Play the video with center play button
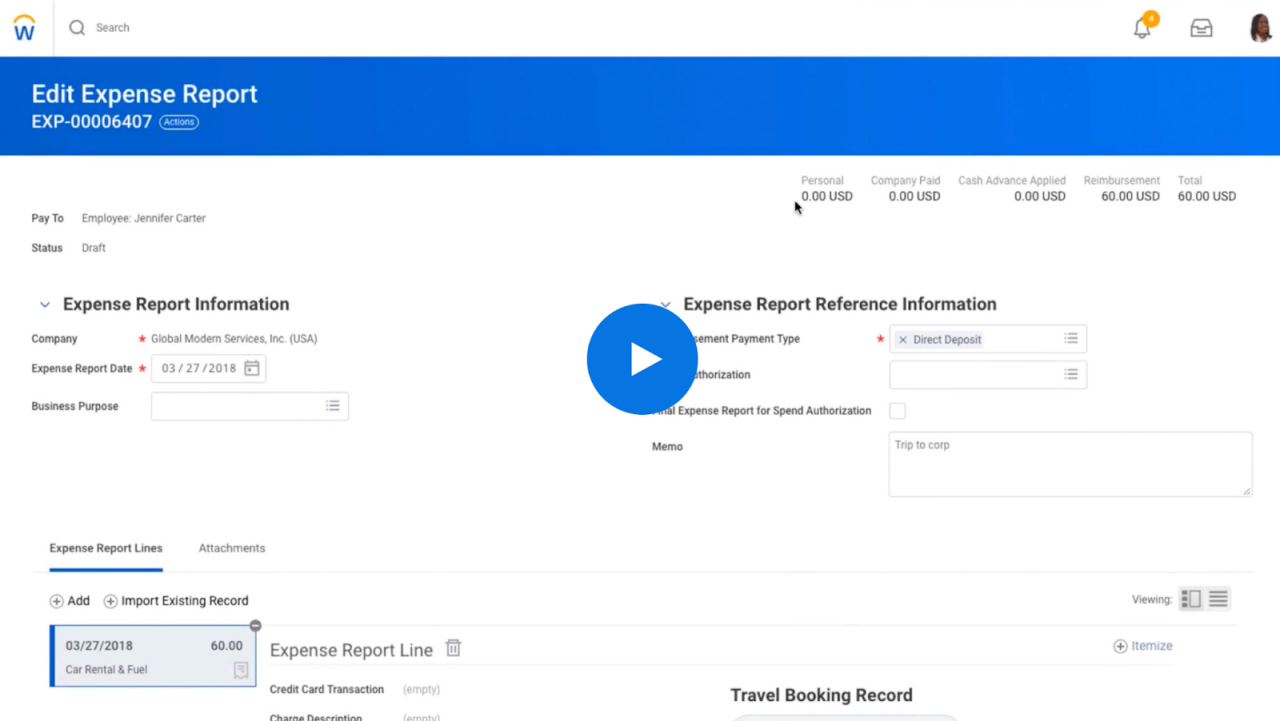Screen dimensions: 1280x721 coord(641,359)
